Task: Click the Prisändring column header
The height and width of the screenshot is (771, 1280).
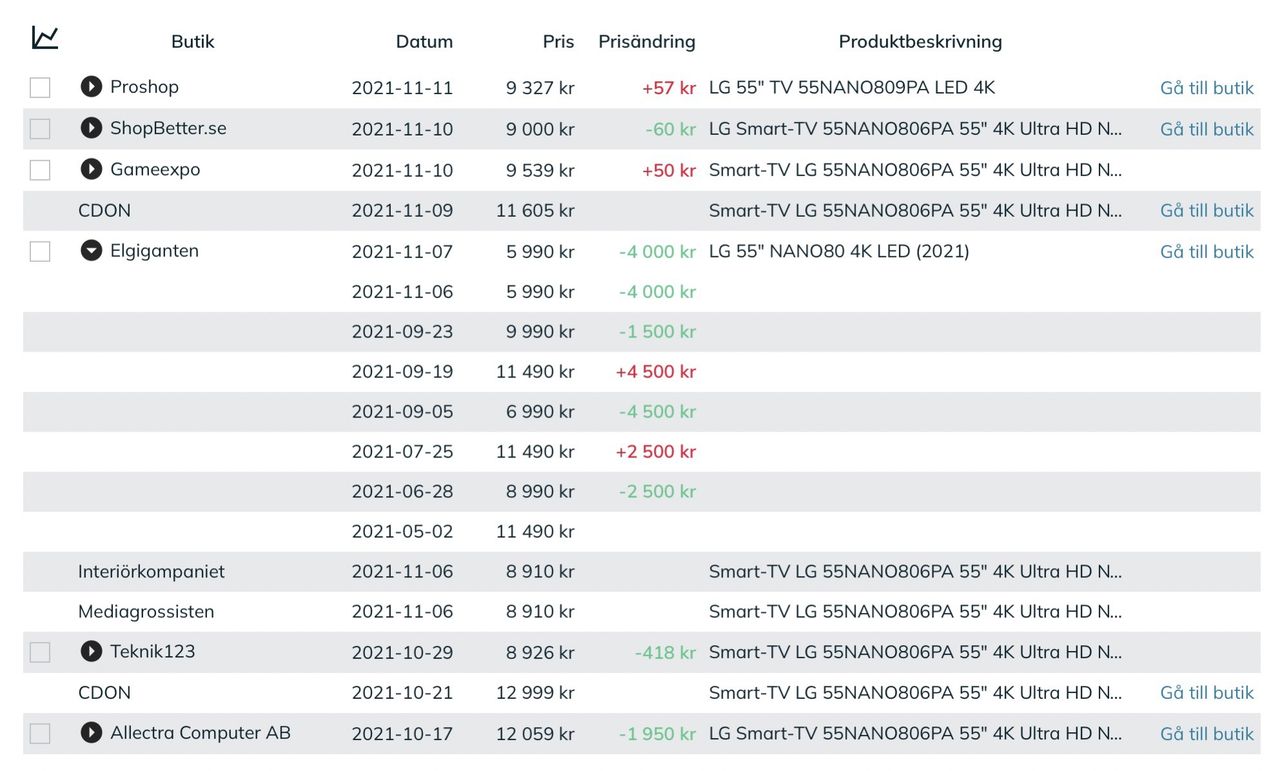Action: click(646, 42)
